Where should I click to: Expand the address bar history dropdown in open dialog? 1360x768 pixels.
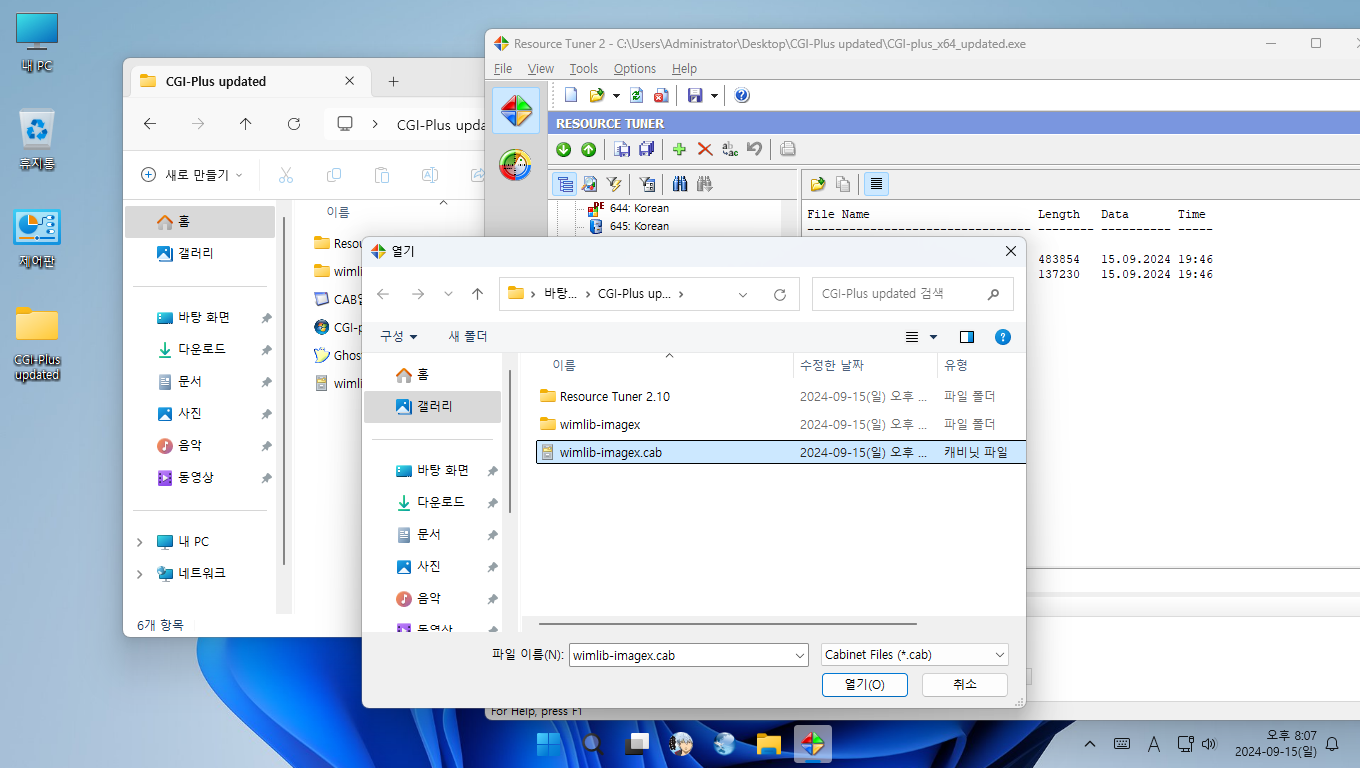pos(743,294)
